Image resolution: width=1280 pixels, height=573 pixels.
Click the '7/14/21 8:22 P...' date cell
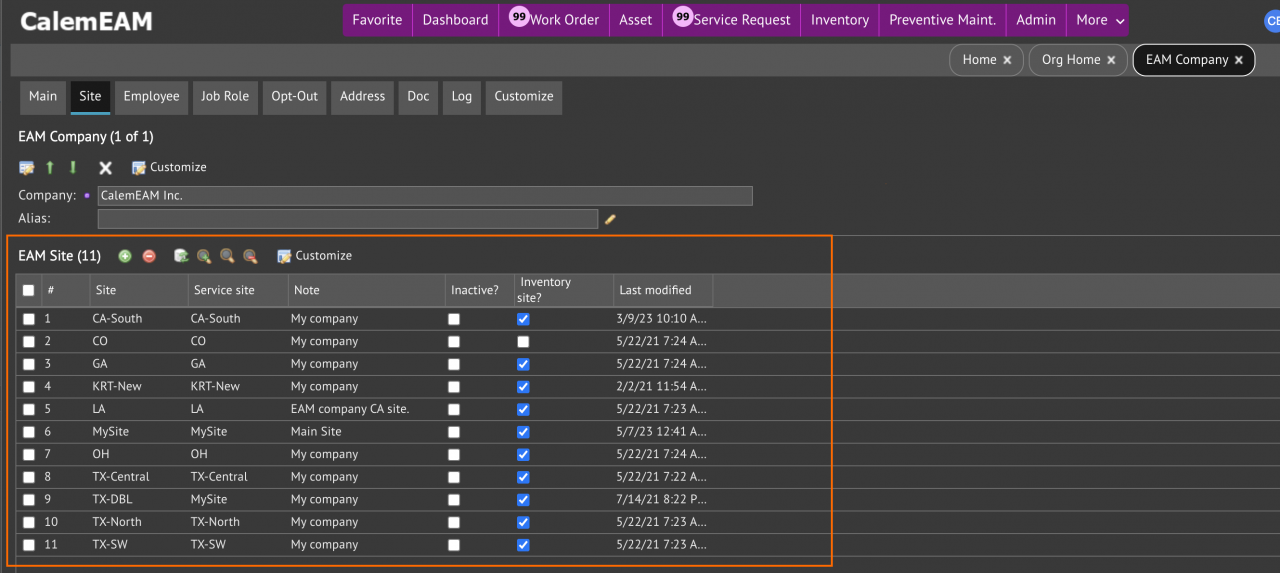(x=662, y=500)
